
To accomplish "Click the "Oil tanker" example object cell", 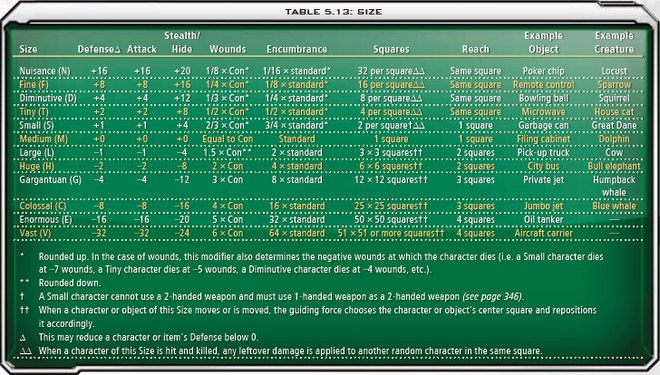I will pos(543,220).
